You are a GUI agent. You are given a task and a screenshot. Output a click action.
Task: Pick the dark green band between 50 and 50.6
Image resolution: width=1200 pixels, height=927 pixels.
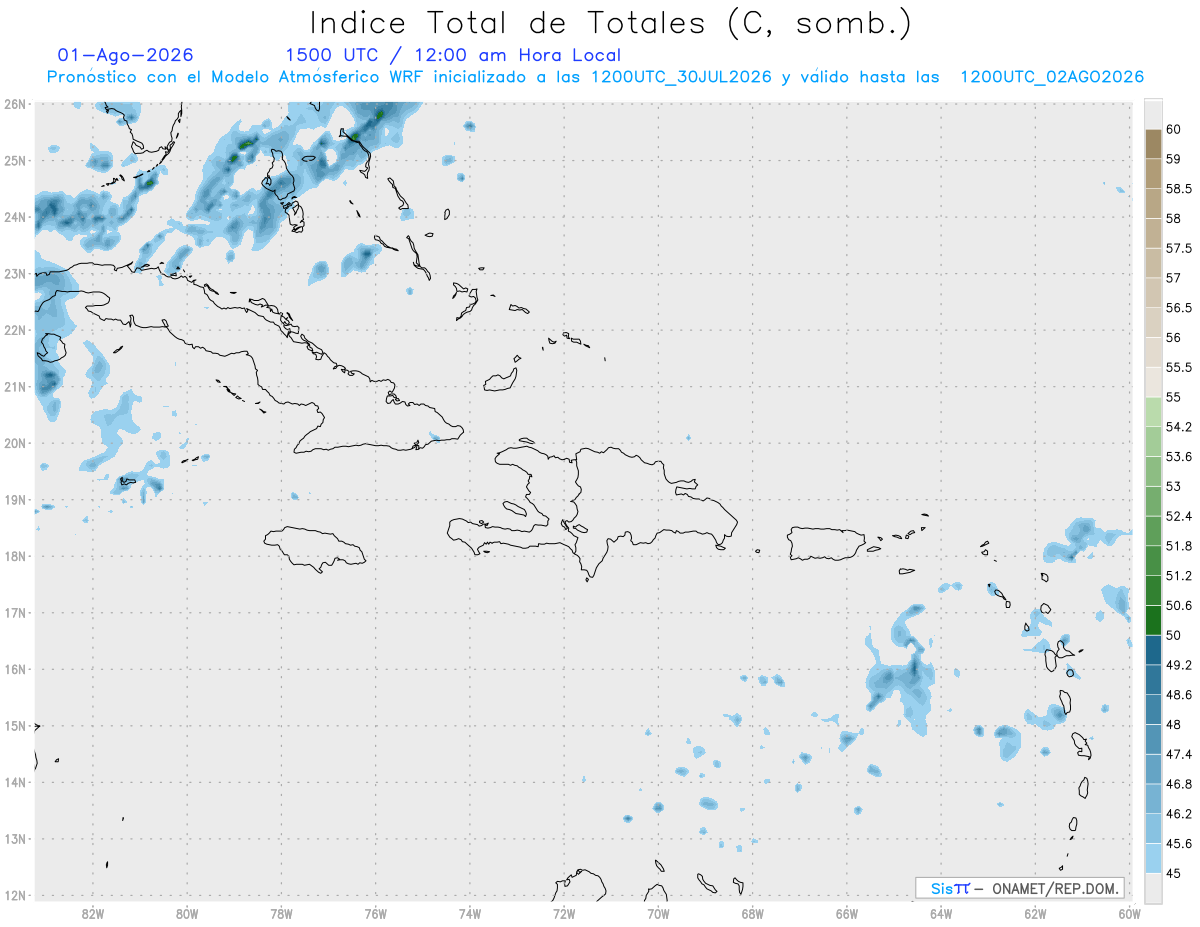(1153, 620)
